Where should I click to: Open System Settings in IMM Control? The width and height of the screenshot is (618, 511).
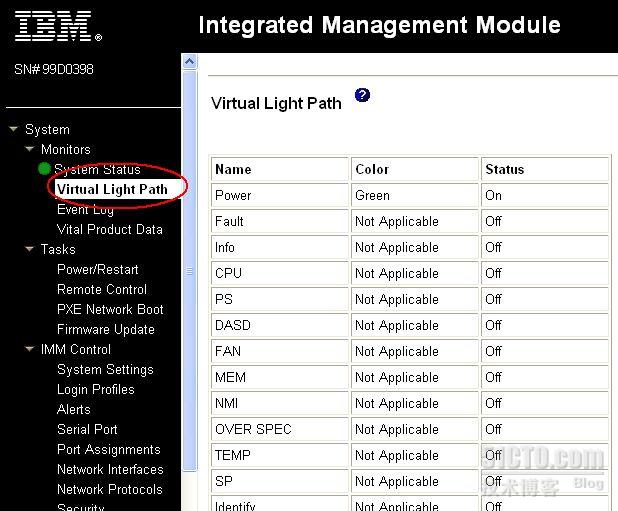[105, 369]
